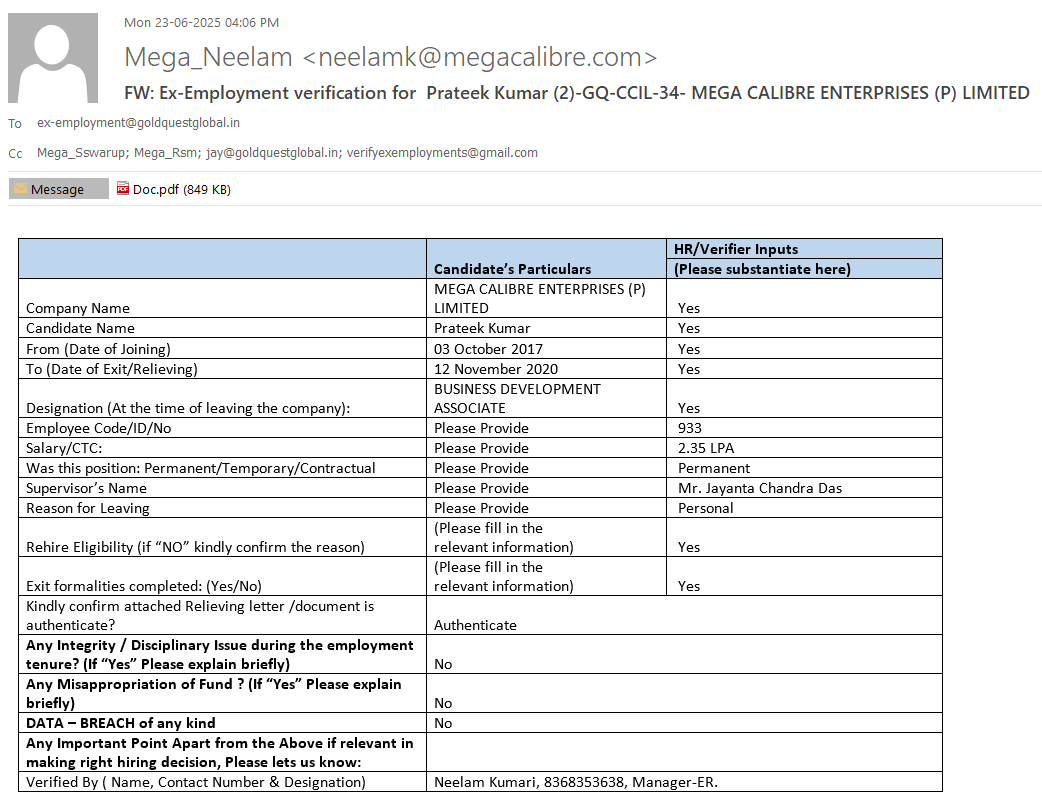
Task: Click the value Permanent
Action: [x=714, y=468]
